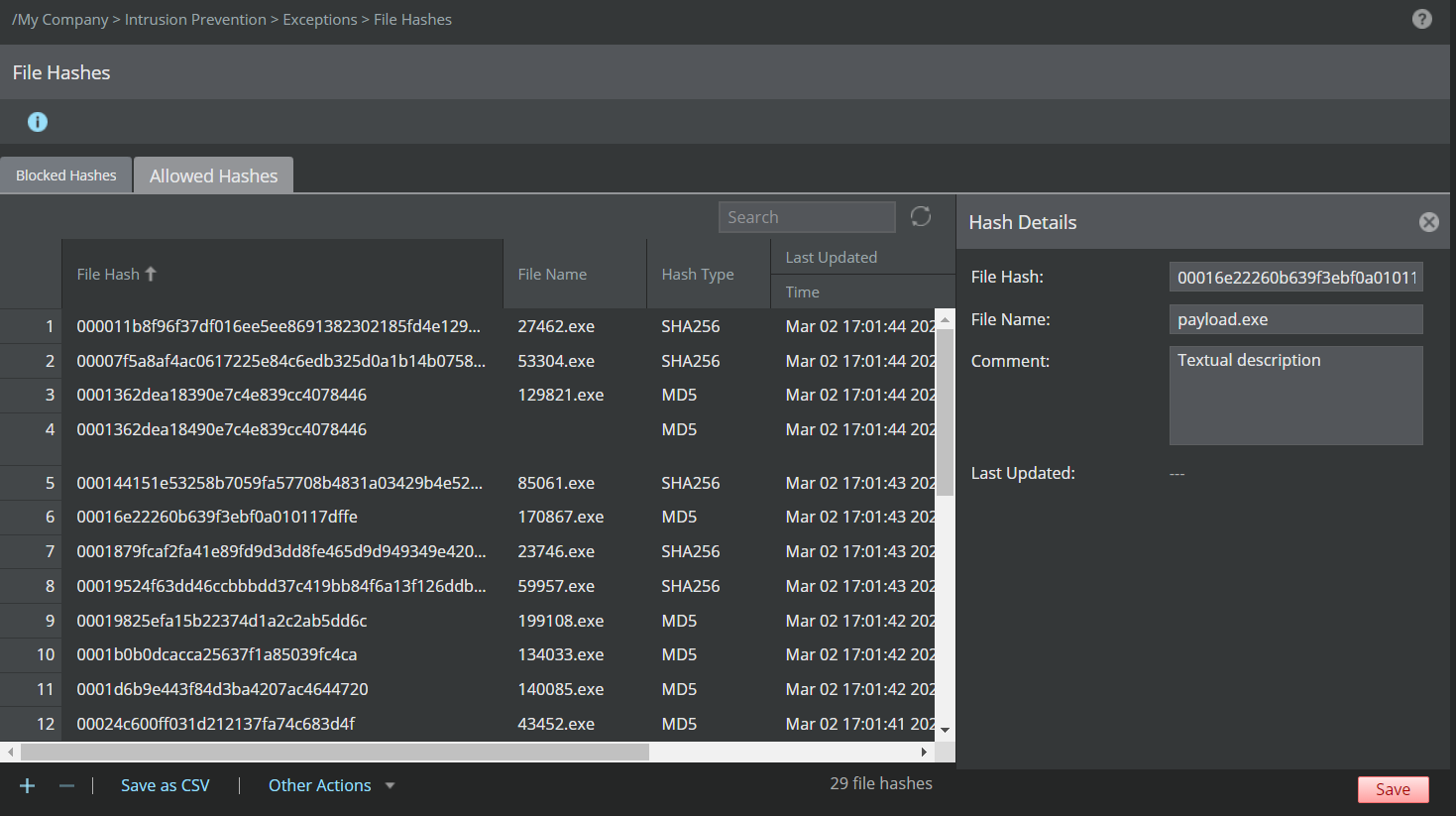Click the Comment text area
The height and width of the screenshot is (816, 1456).
point(1296,396)
